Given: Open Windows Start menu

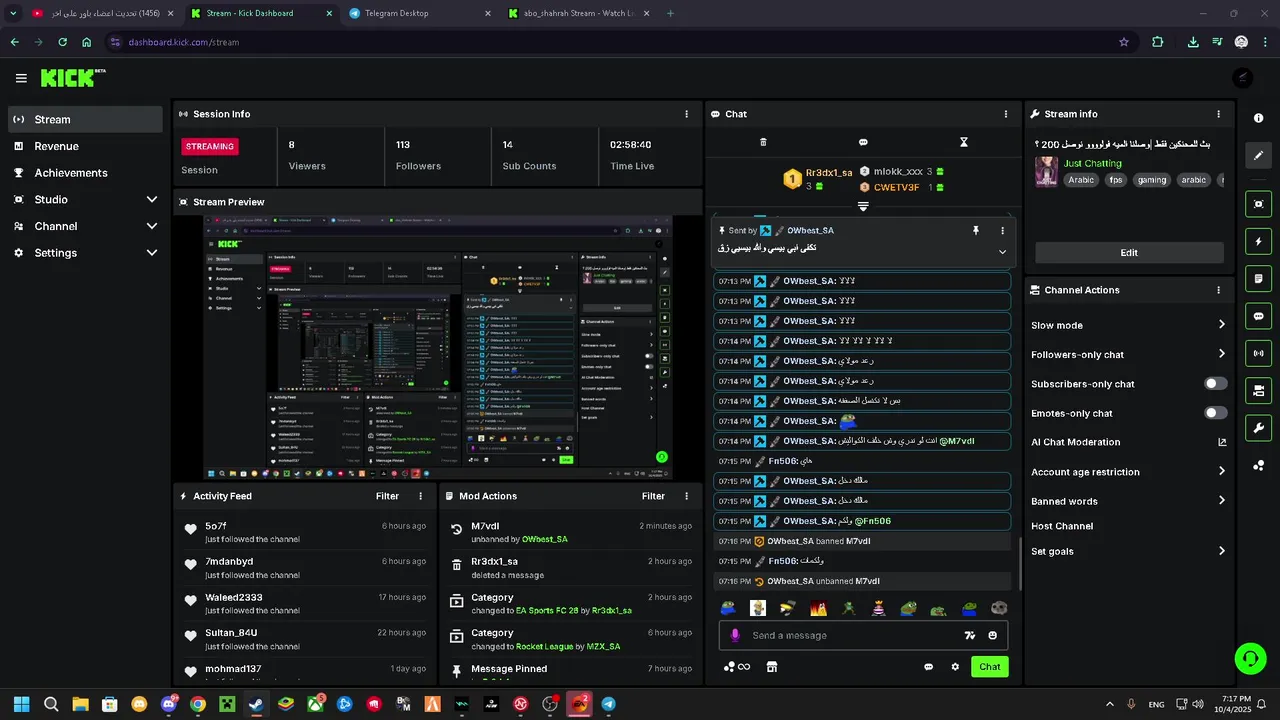Looking at the screenshot, I should click(x=21, y=704).
